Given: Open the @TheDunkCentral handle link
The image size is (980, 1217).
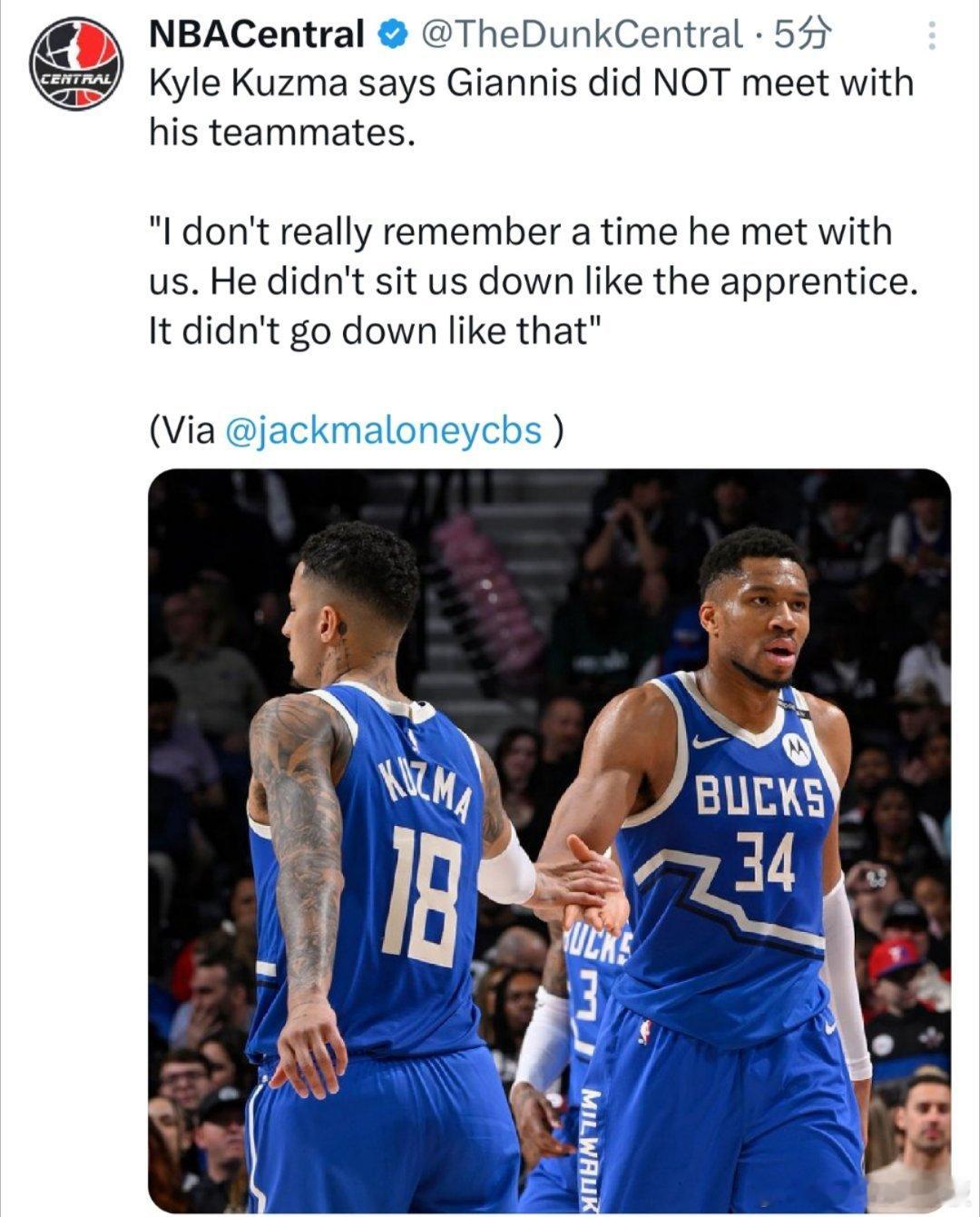Looking at the screenshot, I should coord(583,34).
